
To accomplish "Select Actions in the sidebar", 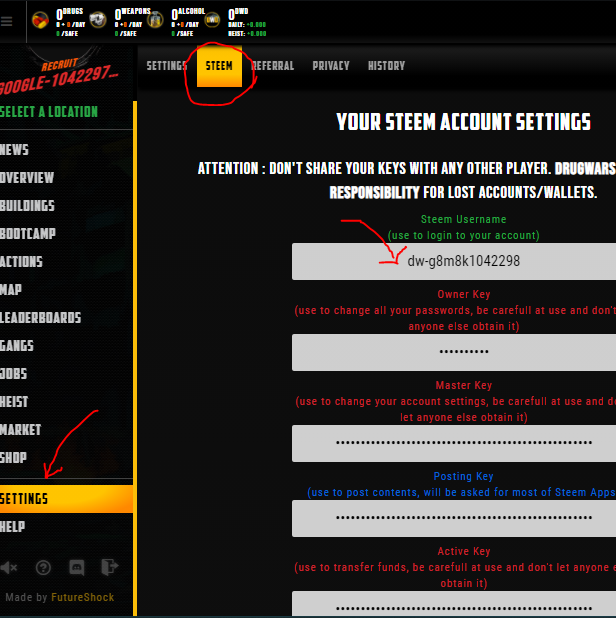I will coord(21,262).
